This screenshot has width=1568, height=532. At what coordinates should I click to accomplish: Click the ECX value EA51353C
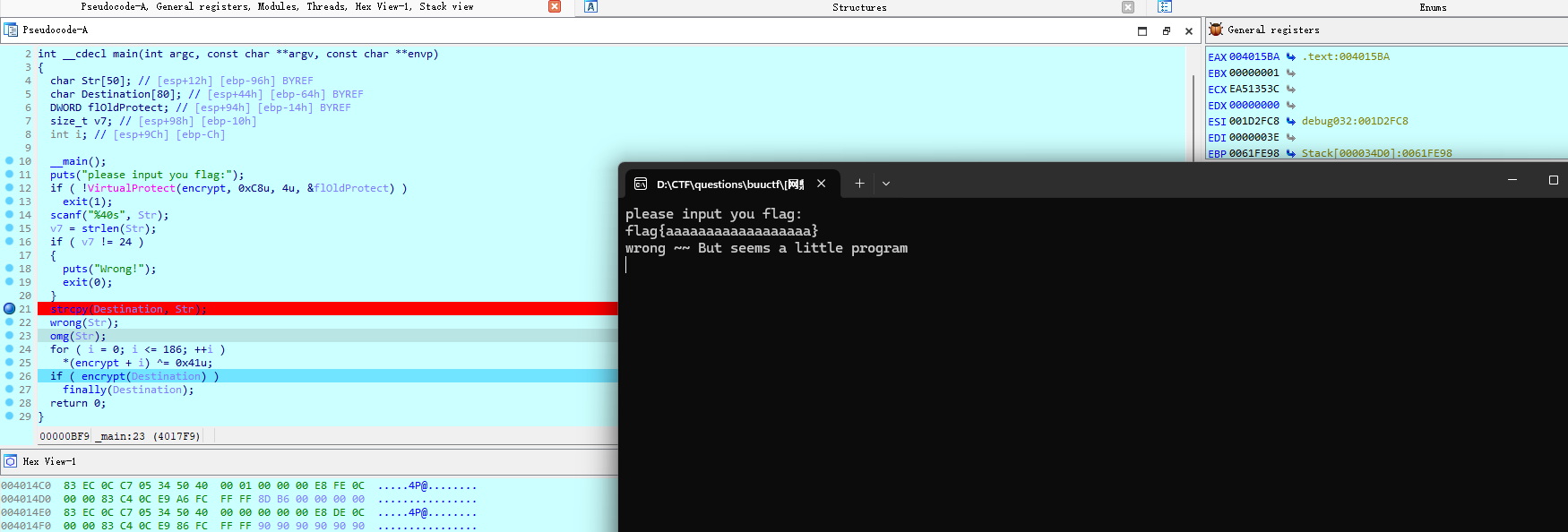1254,89
